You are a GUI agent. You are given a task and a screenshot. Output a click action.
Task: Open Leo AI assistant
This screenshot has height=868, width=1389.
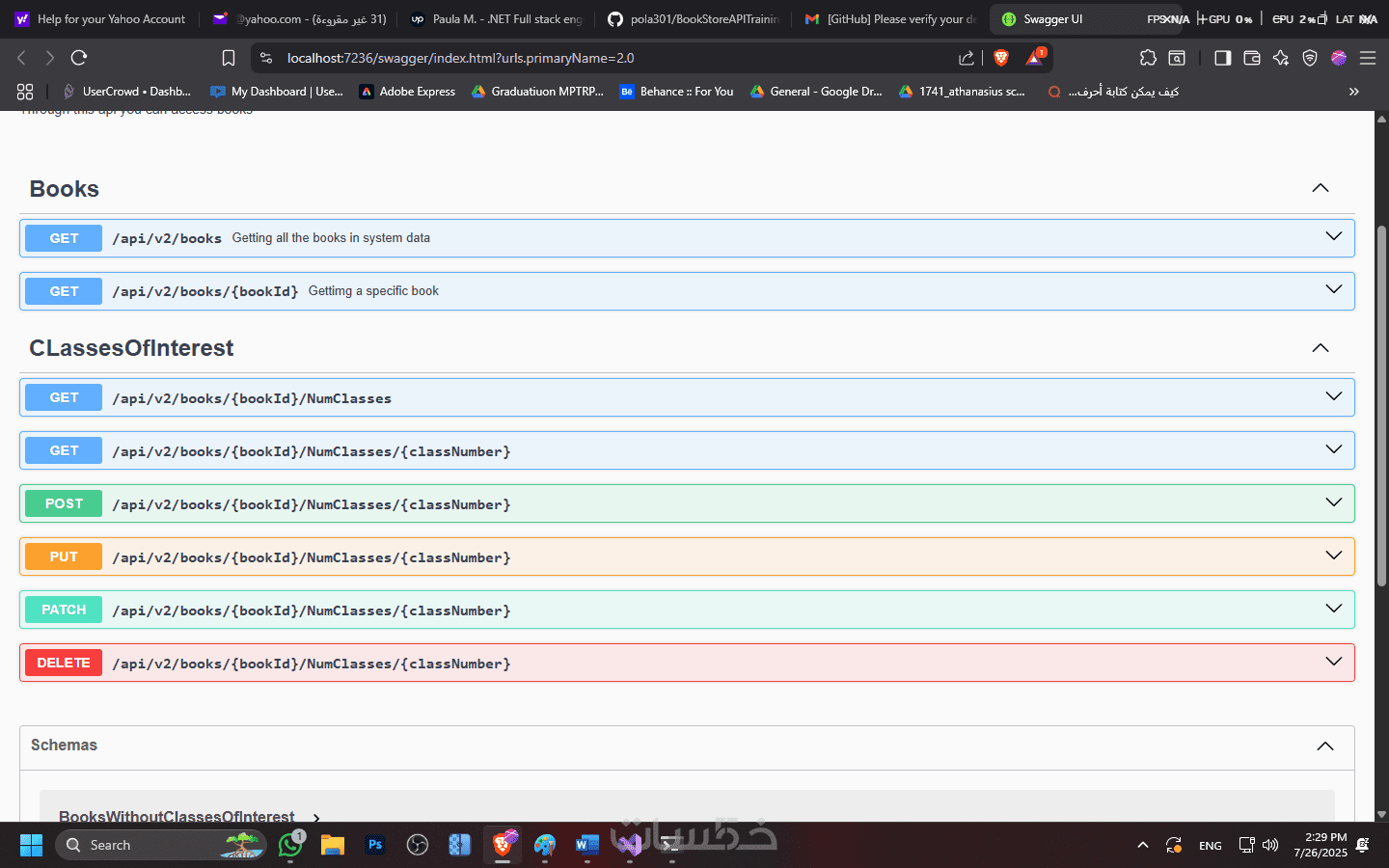point(1281,58)
